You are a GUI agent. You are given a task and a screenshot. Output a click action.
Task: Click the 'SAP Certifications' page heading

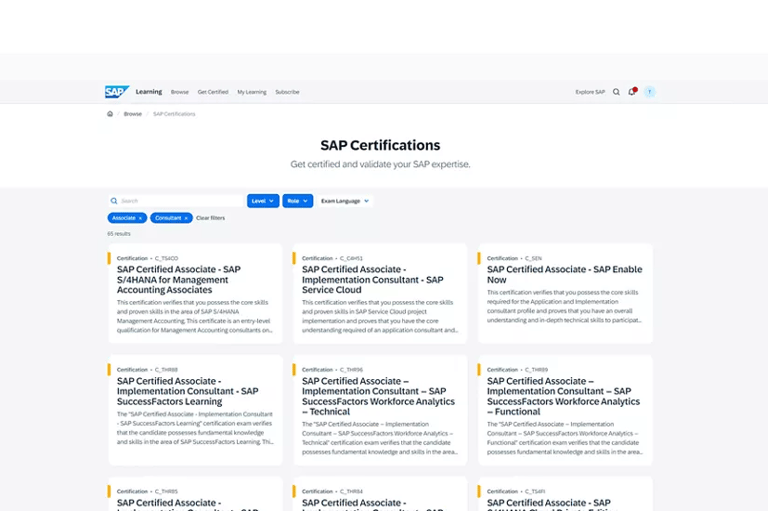pyautogui.click(x=380, y=145)
